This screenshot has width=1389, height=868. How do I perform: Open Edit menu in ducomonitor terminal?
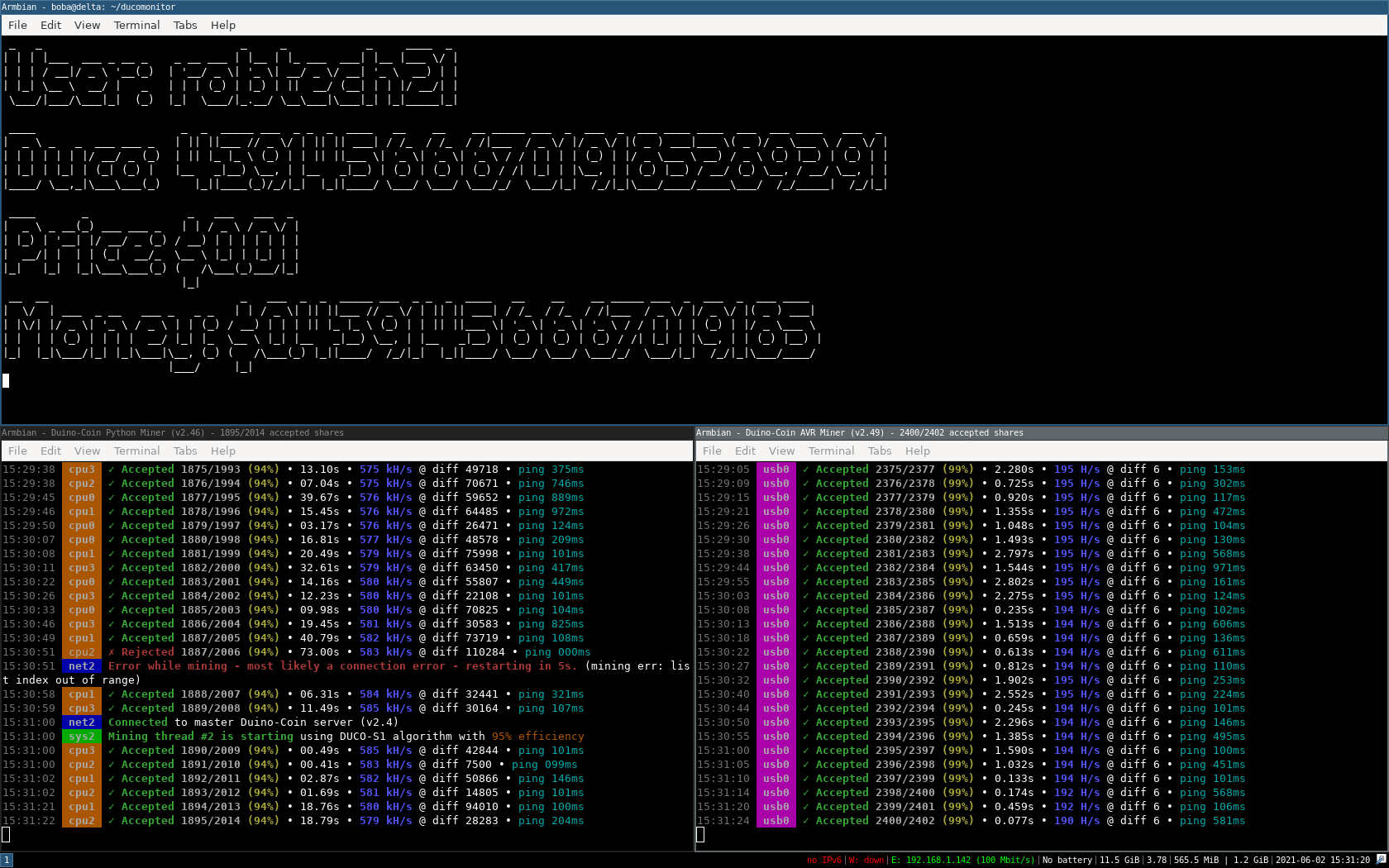click(50, 25)
